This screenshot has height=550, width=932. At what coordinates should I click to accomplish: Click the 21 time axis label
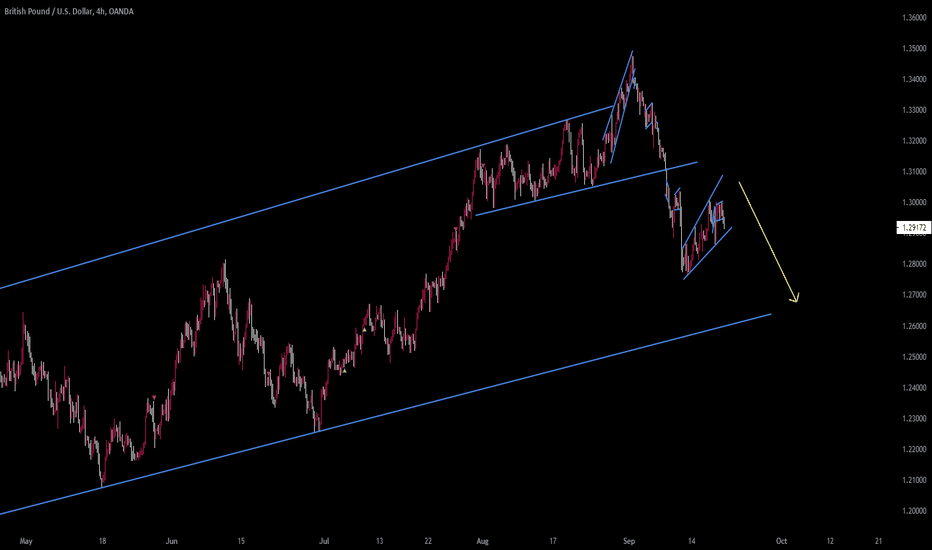click(879, 541)
